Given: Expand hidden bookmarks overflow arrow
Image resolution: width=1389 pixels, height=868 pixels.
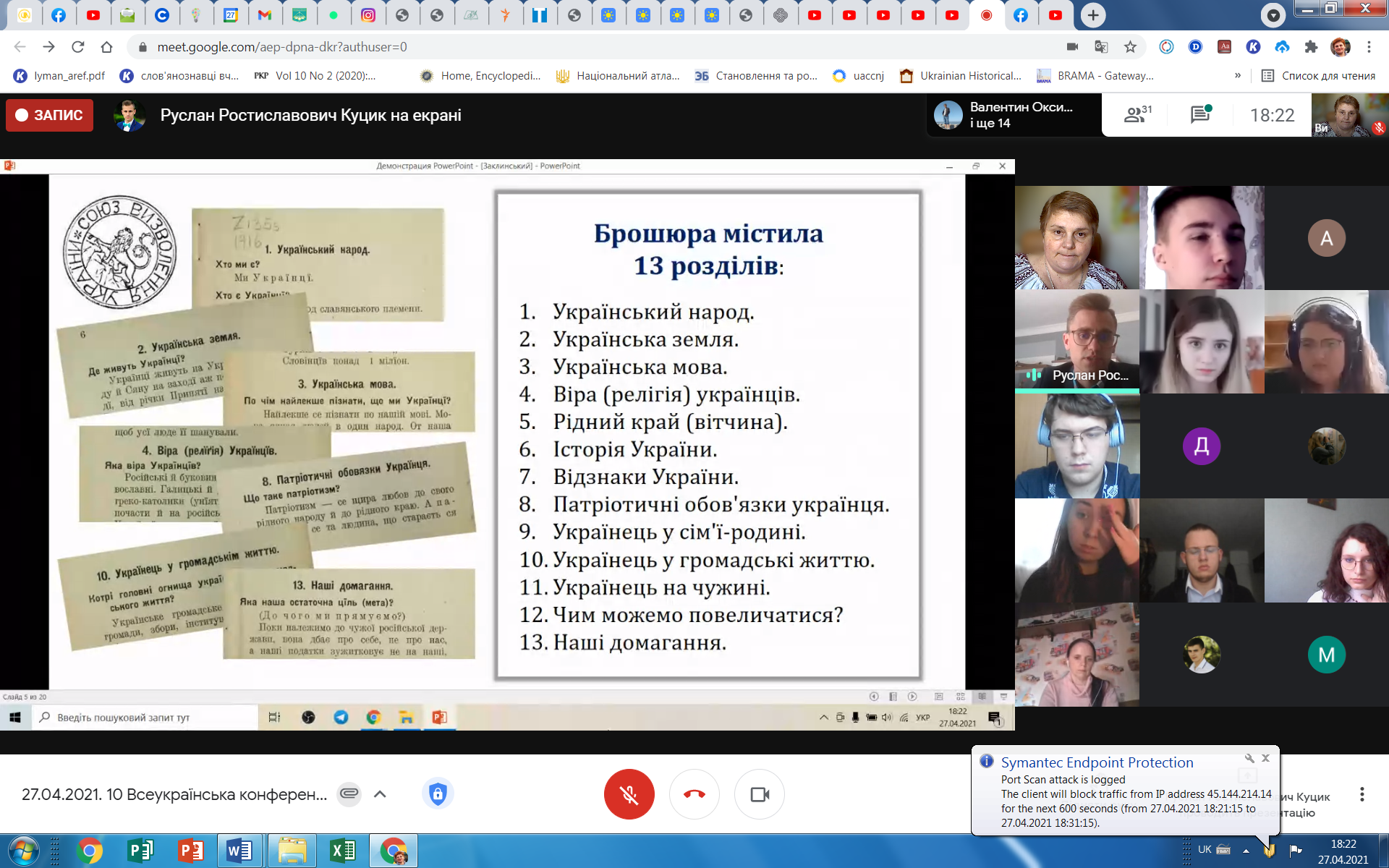Looking at the screenshot, I should point(1237,75).
